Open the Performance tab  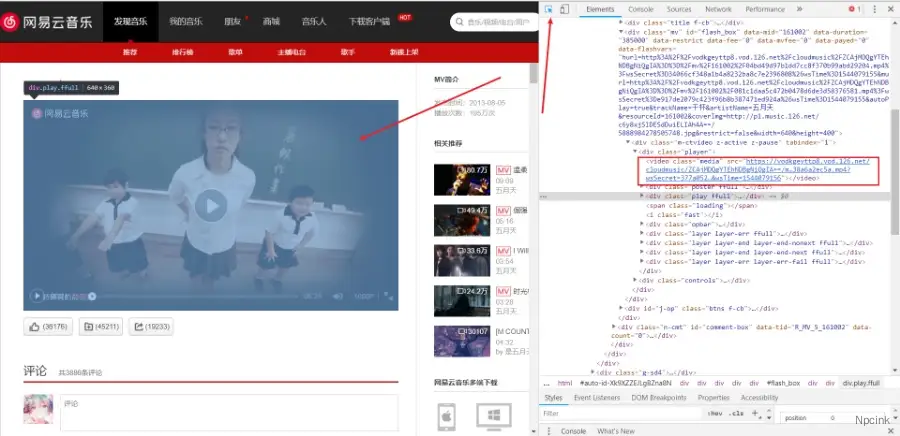765,9
